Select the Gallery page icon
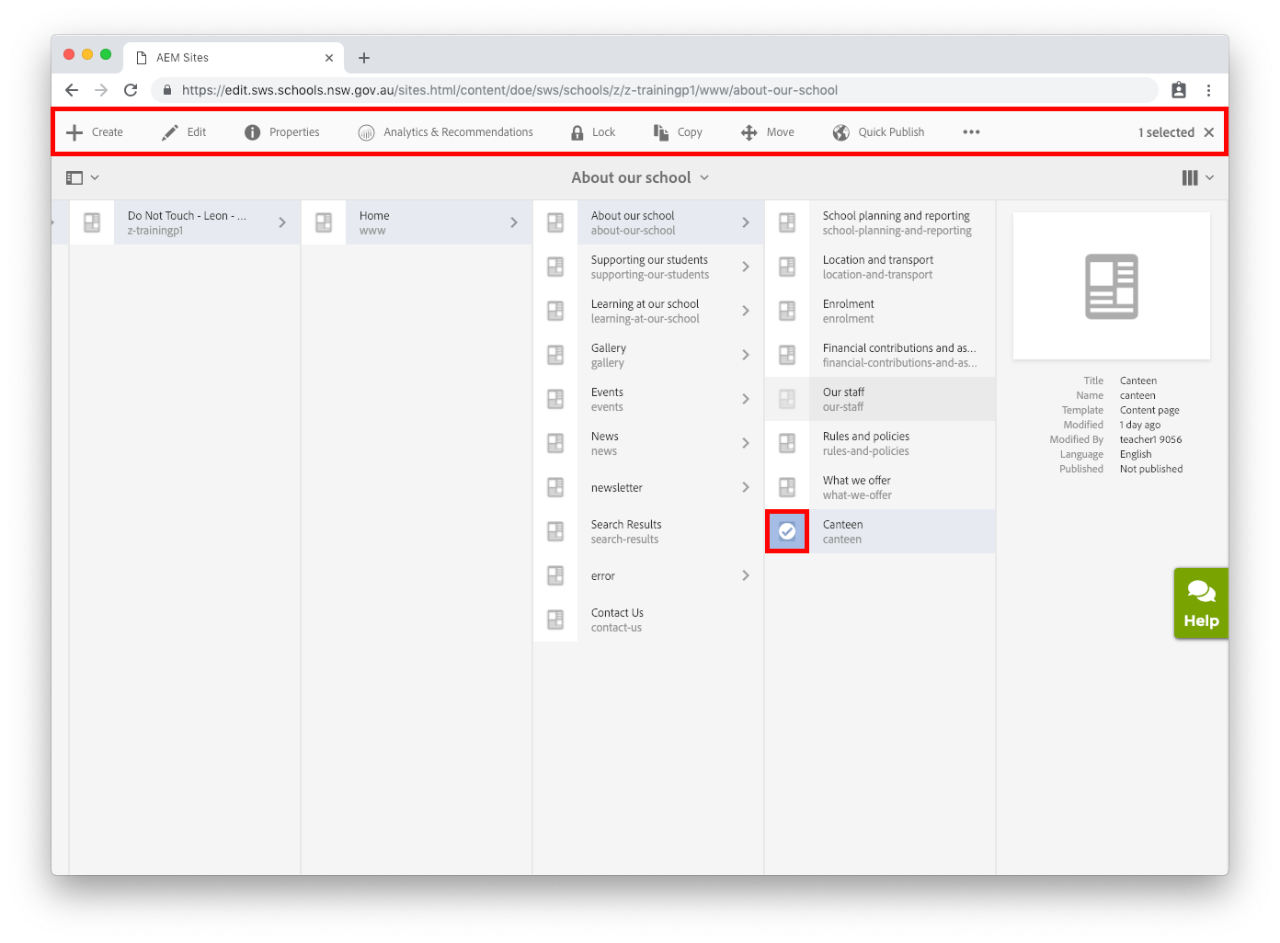This screenshot has height=943, width=1280. point(555,355)
